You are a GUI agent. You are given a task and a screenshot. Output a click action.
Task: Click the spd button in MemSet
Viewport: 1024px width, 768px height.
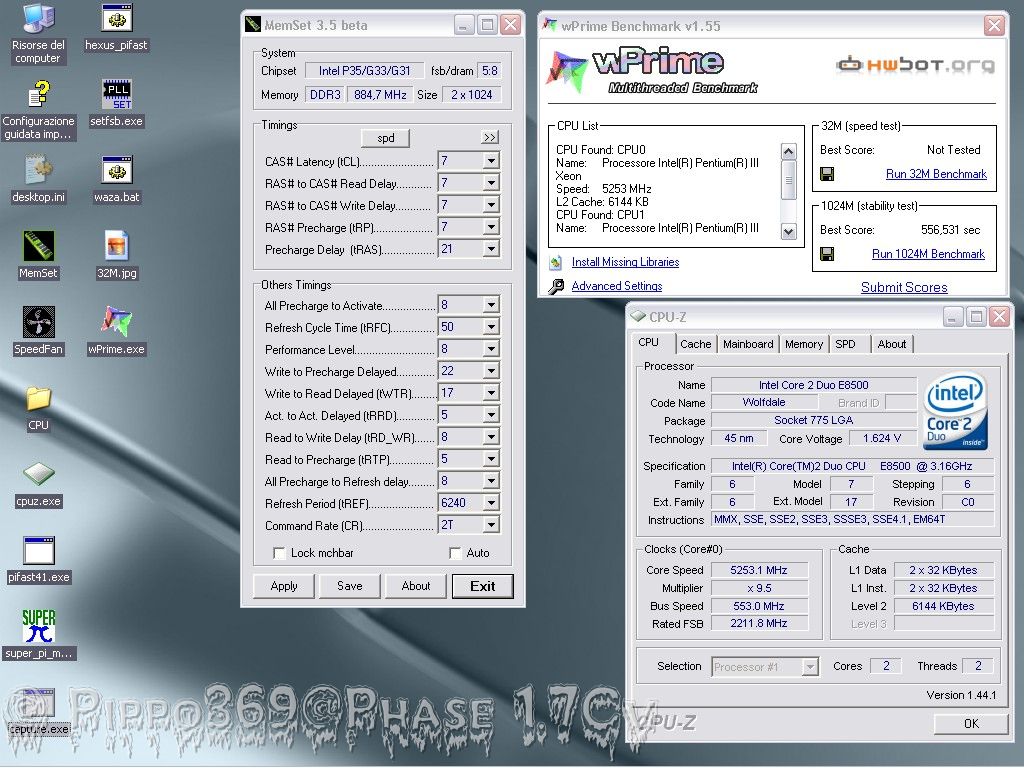coord(385,138)
